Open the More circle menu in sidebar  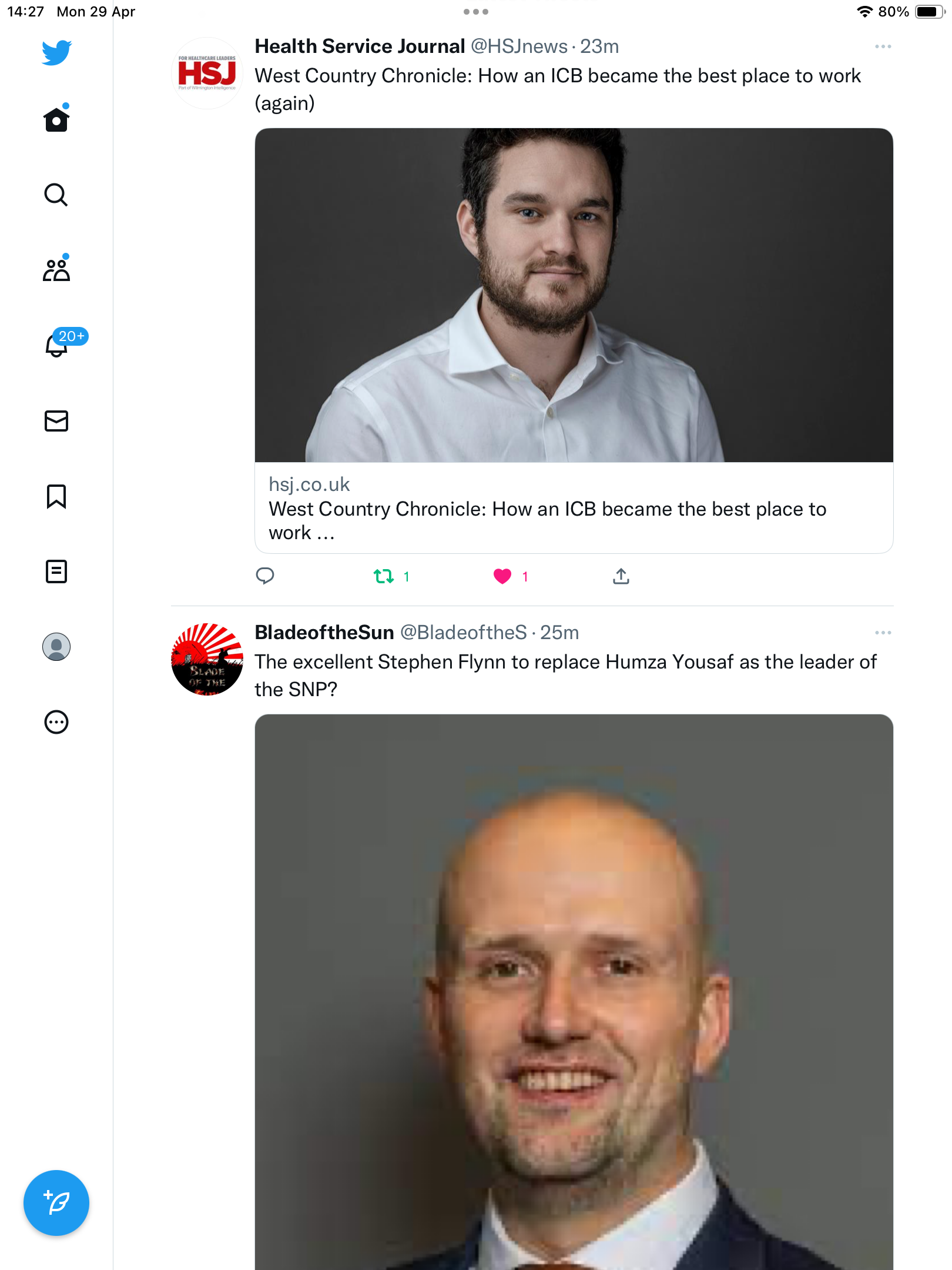tap(56, 722)
